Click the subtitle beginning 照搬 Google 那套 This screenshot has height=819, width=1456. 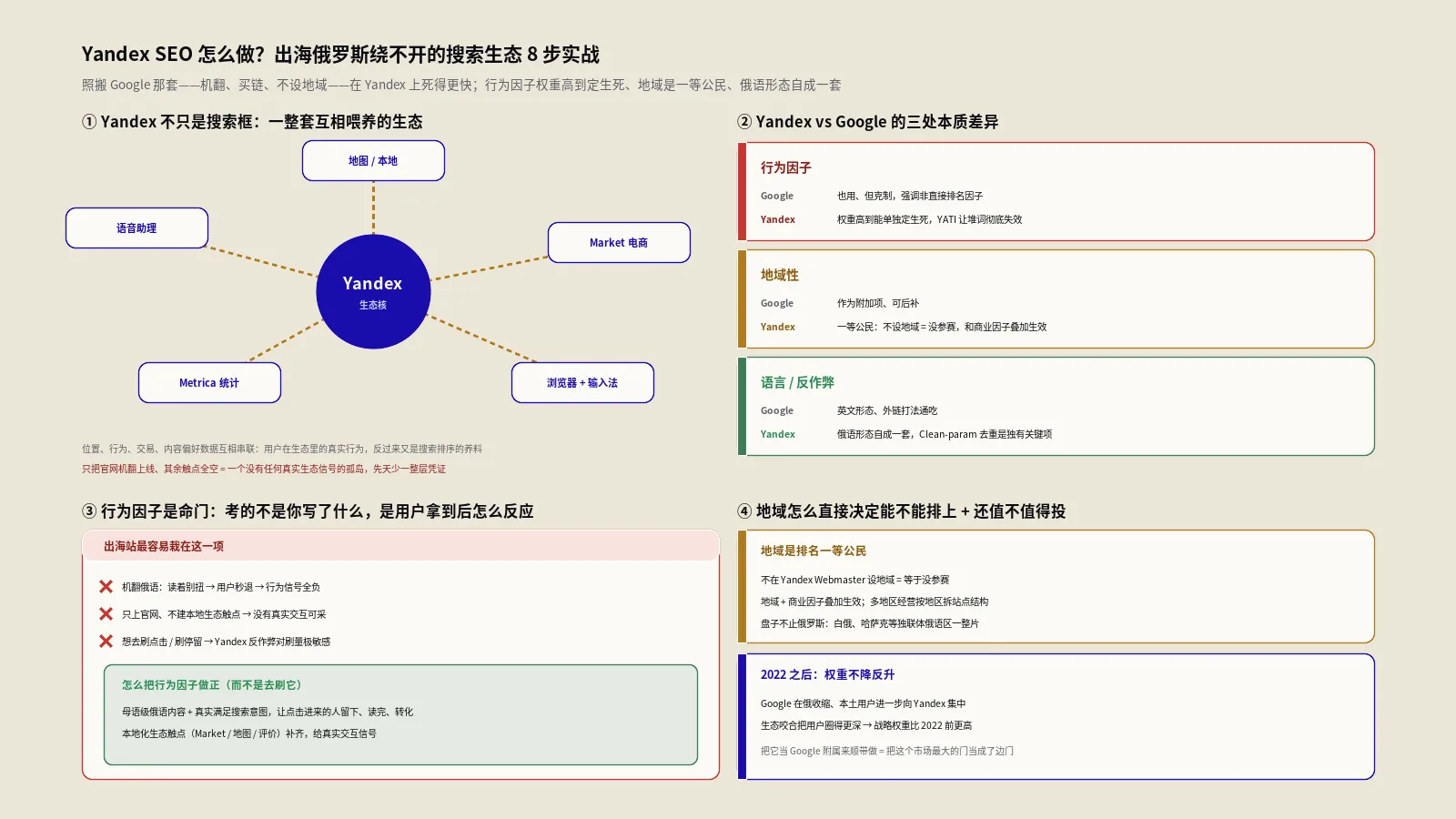point(461,85)
